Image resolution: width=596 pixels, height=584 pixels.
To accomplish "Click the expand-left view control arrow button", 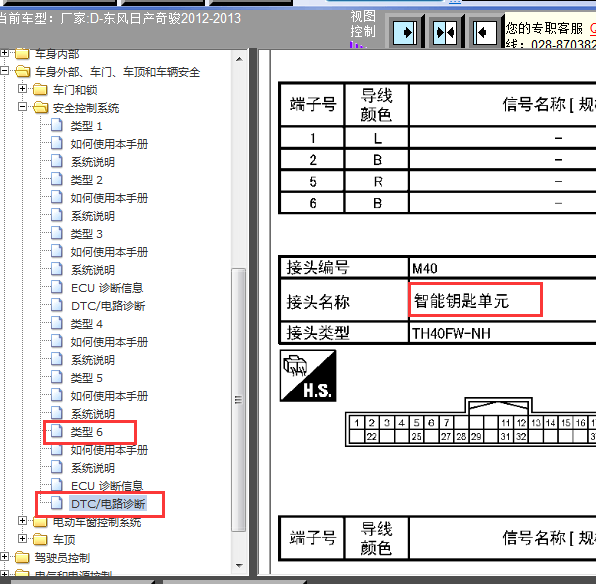I will (x=485, y=32).
